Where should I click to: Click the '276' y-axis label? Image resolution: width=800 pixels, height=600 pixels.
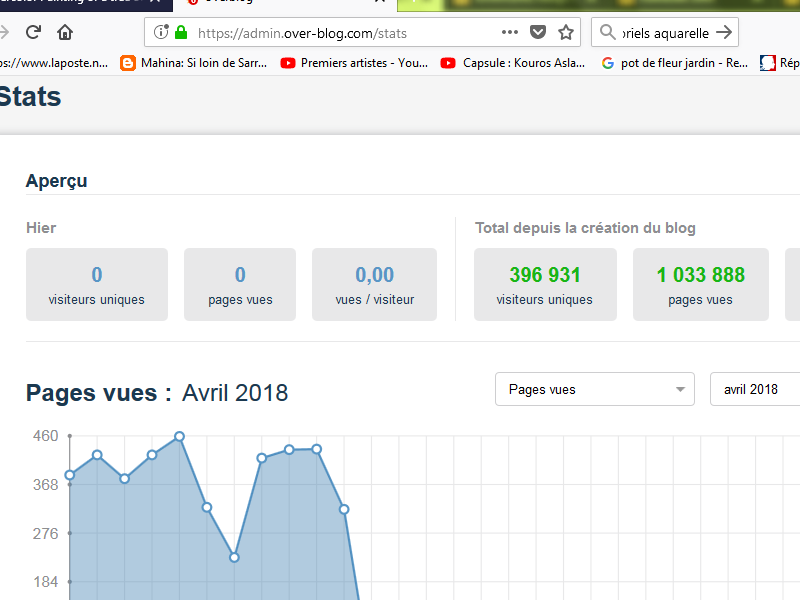[45, 533]
